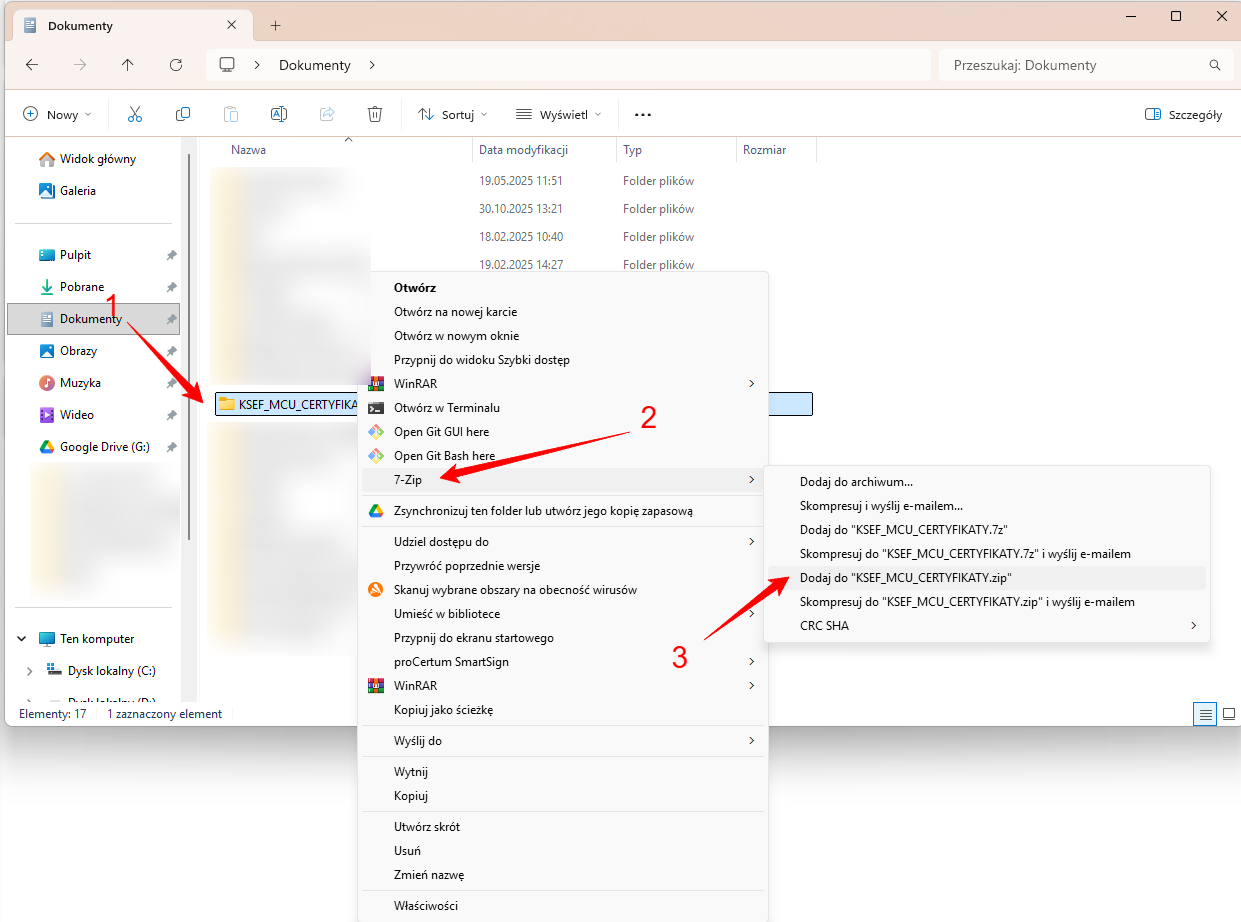The height and width of the screenshot is (922, 1241).
Task: Click the Rename icon in toolbar
Action: point(279,114)
